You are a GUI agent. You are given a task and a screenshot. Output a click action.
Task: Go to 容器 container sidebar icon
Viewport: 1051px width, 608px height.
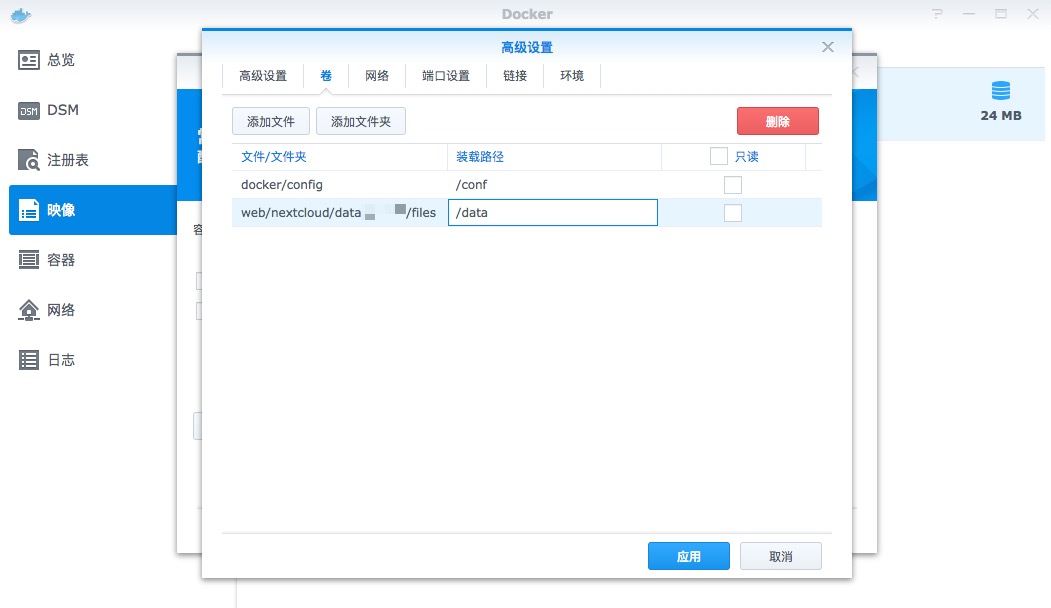point(29,260)
